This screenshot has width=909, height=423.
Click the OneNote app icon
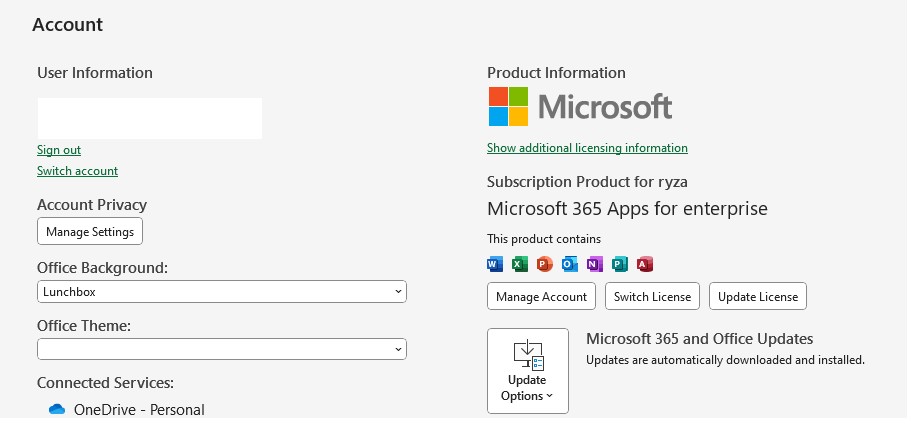coord(595,265)
